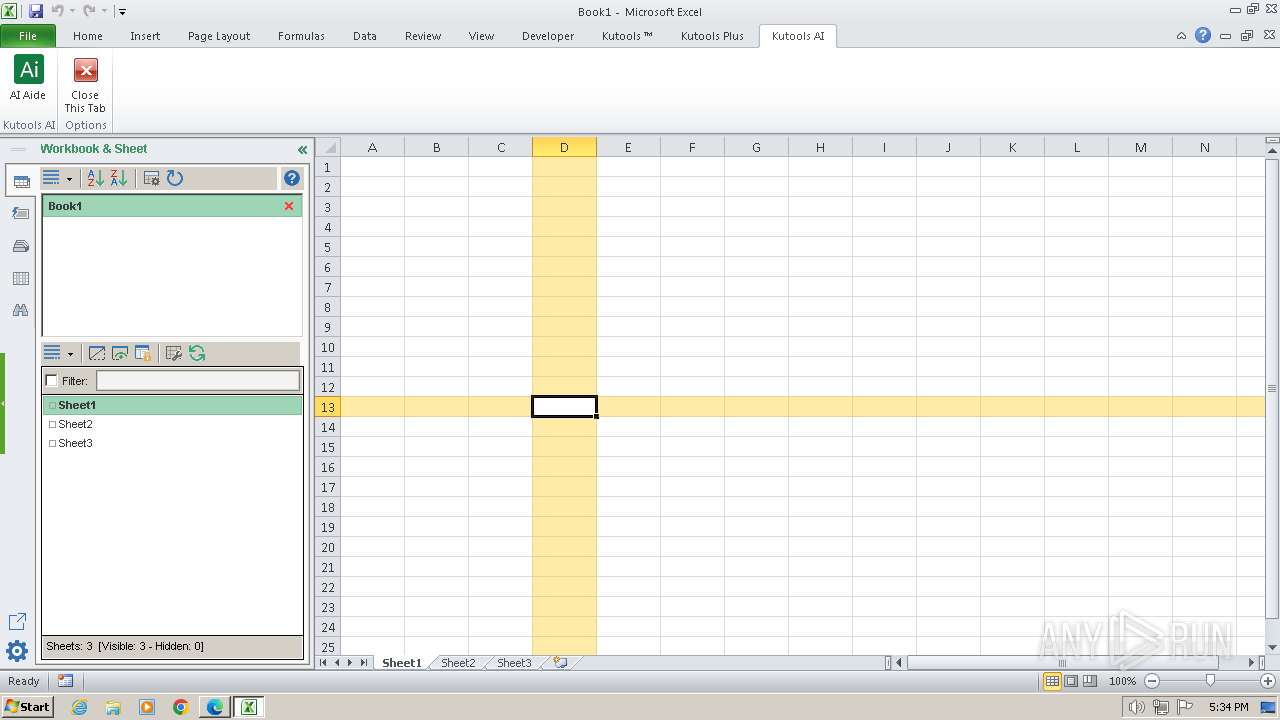The image size is (1280, 720).
Task: Click macro record icon in status bar
Action: 65,681
